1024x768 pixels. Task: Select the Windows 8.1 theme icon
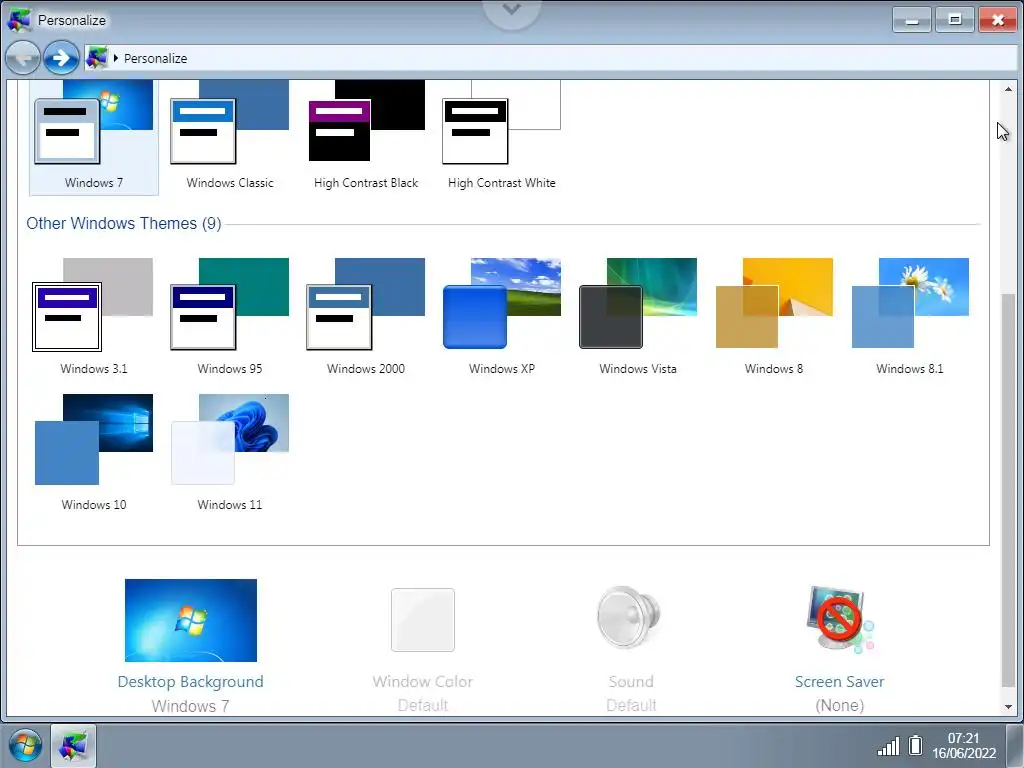click(910, 304)
